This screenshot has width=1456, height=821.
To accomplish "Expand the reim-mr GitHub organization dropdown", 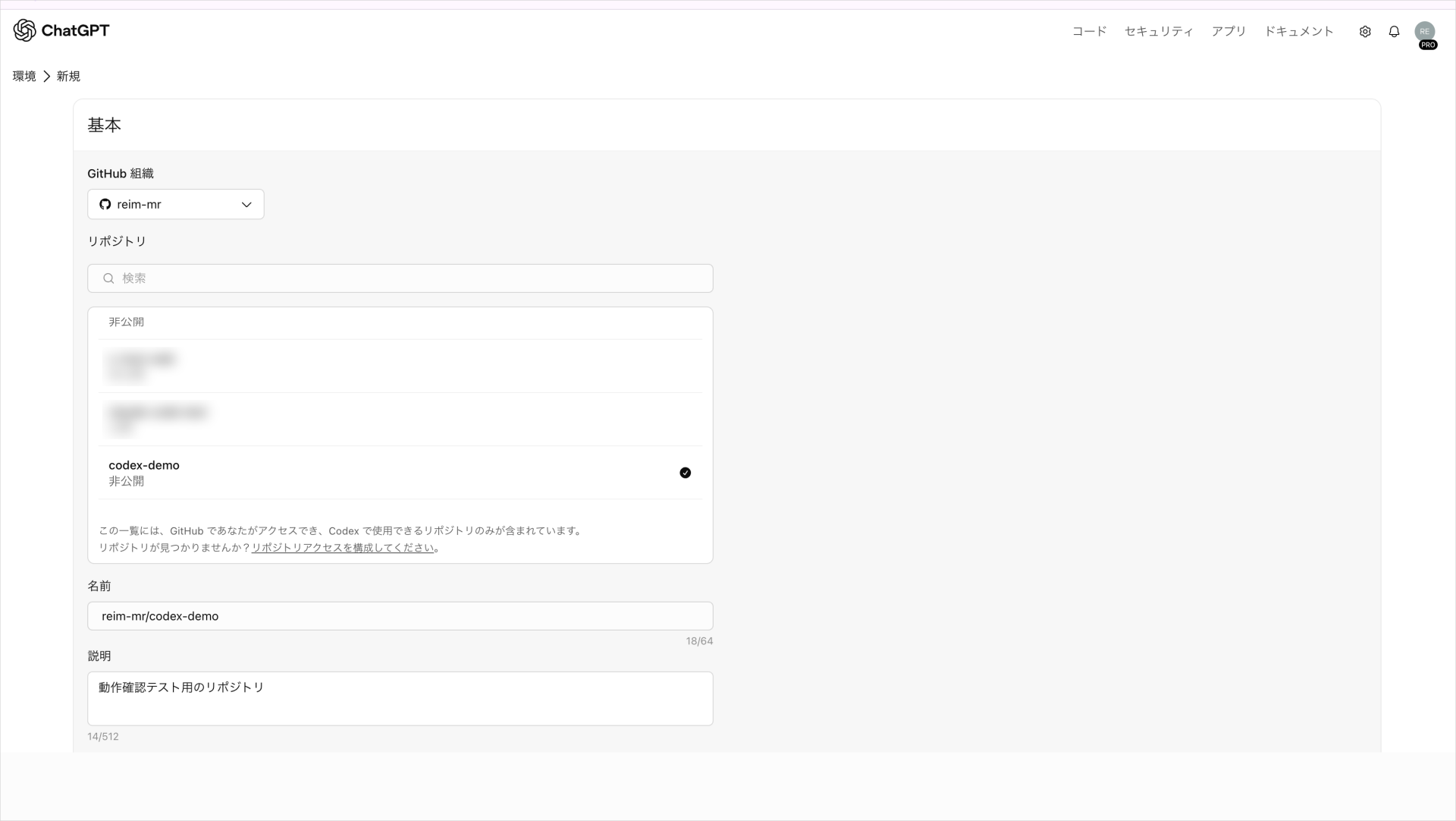I will (x=176, y=204).
